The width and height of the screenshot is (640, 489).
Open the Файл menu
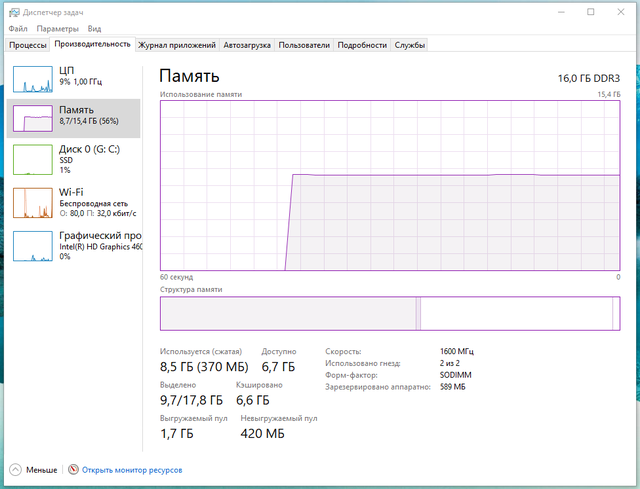click(x=18, y=30)
